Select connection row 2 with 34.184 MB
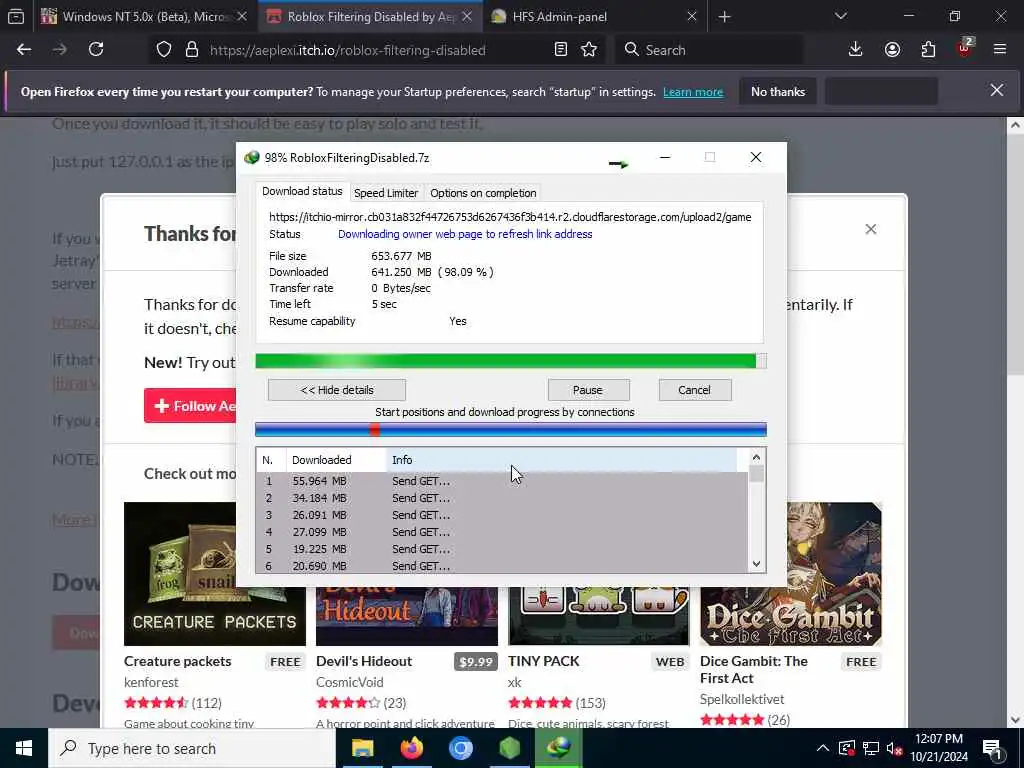 [x=502, y=498]
